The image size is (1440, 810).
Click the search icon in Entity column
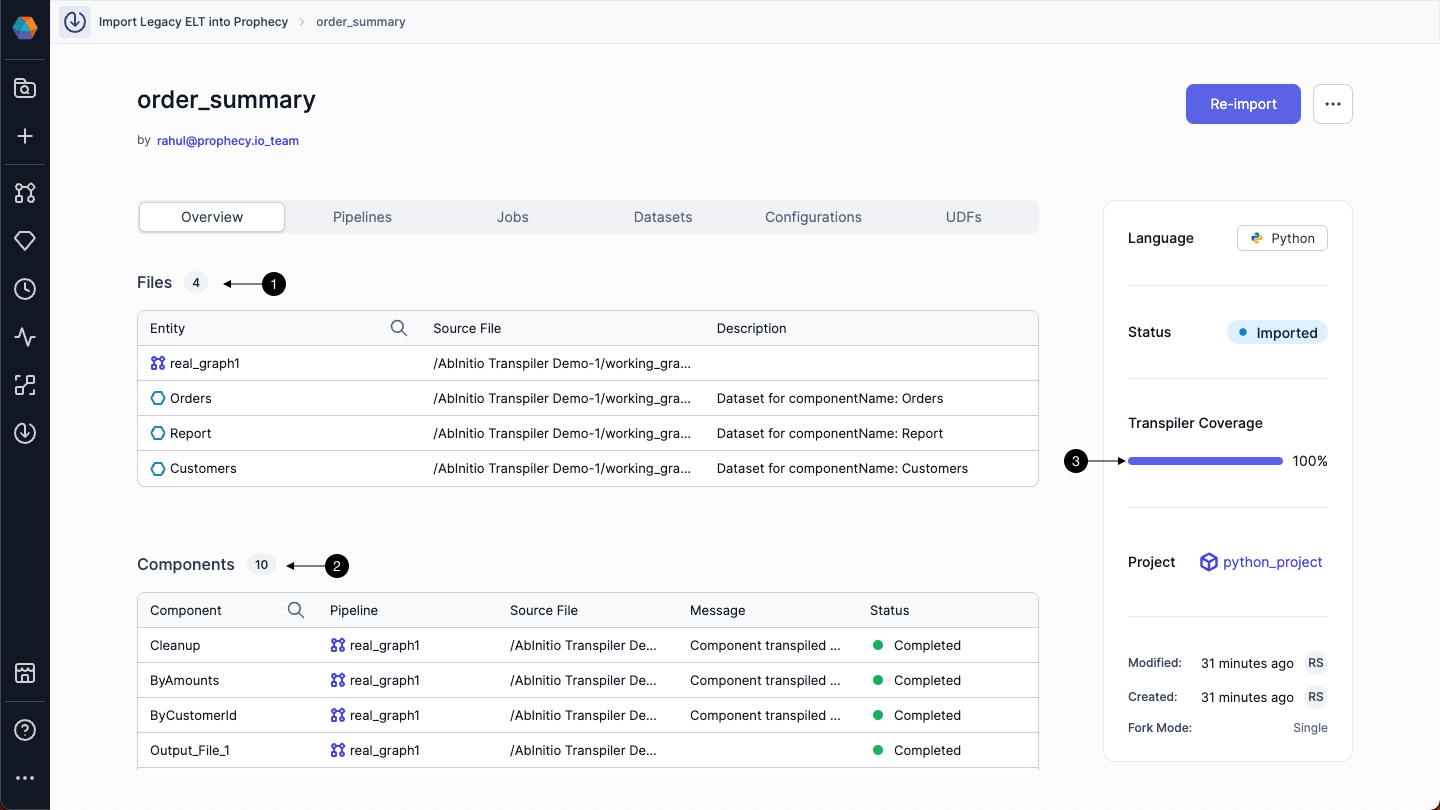click(x=399, y=327)
